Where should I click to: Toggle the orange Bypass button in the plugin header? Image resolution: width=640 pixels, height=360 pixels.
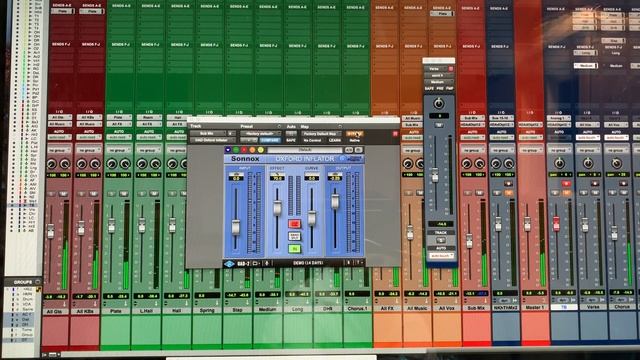coord(354,133)
